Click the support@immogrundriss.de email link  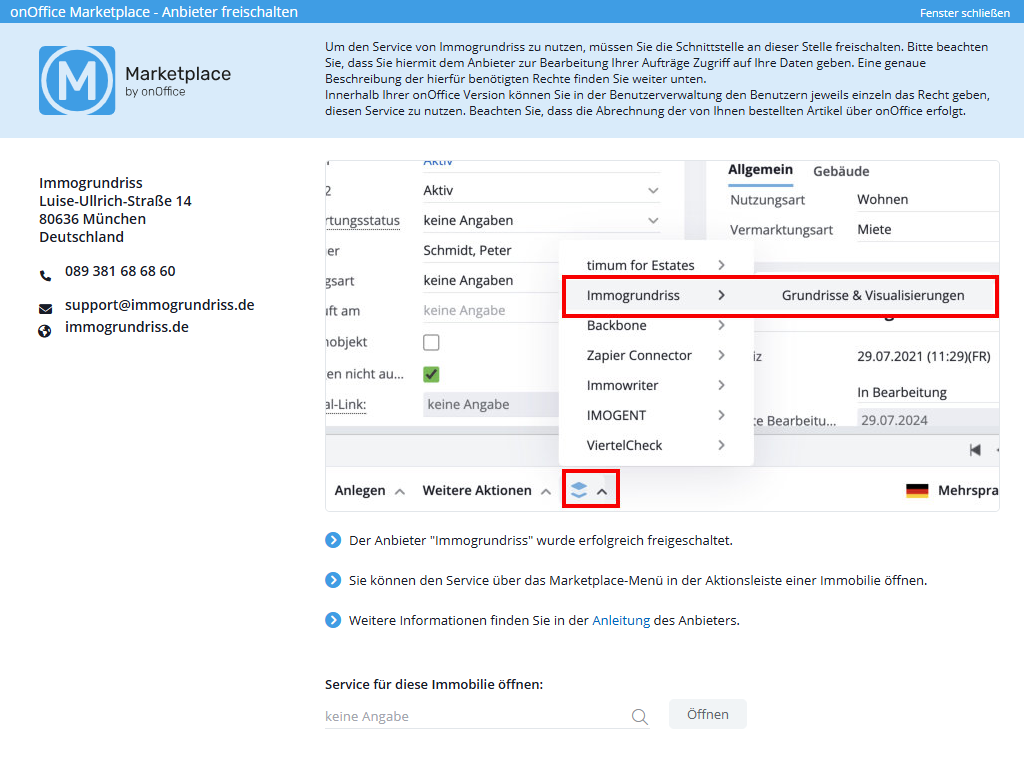click(159, 305)
